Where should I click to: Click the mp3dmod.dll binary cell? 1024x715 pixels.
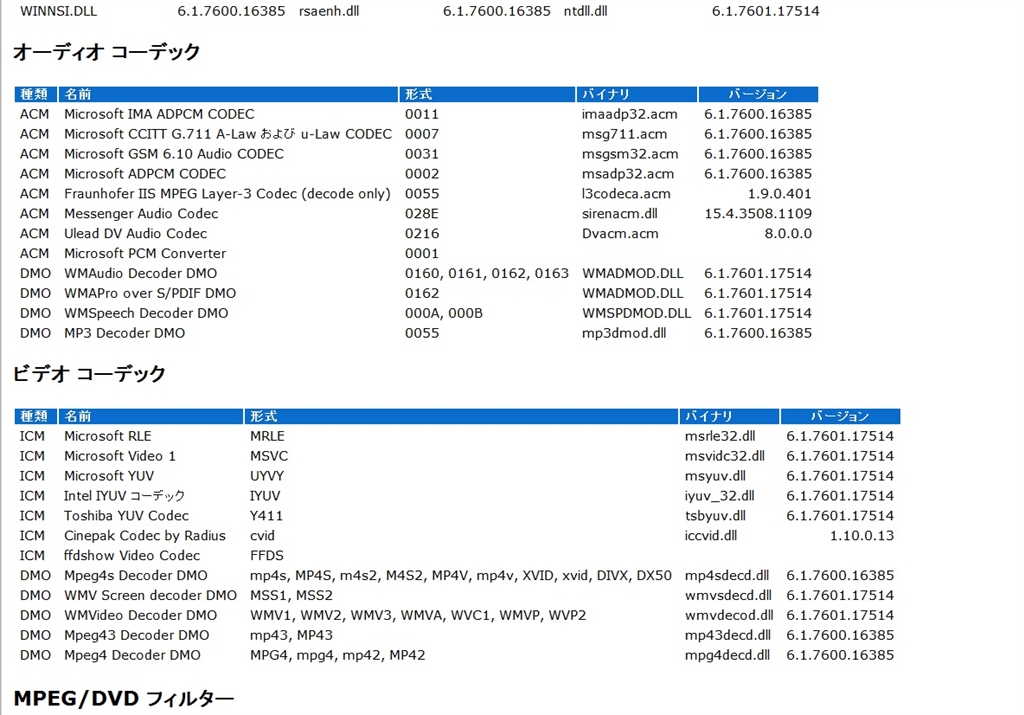pyautogui.click(x=624, y=333)
